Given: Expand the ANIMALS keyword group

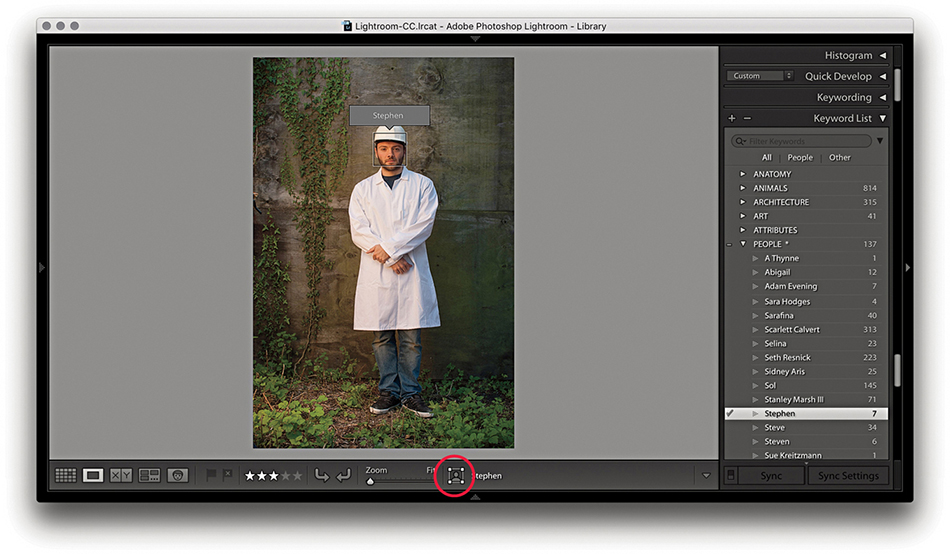Looking at the screenshot, I should (742, 188).
